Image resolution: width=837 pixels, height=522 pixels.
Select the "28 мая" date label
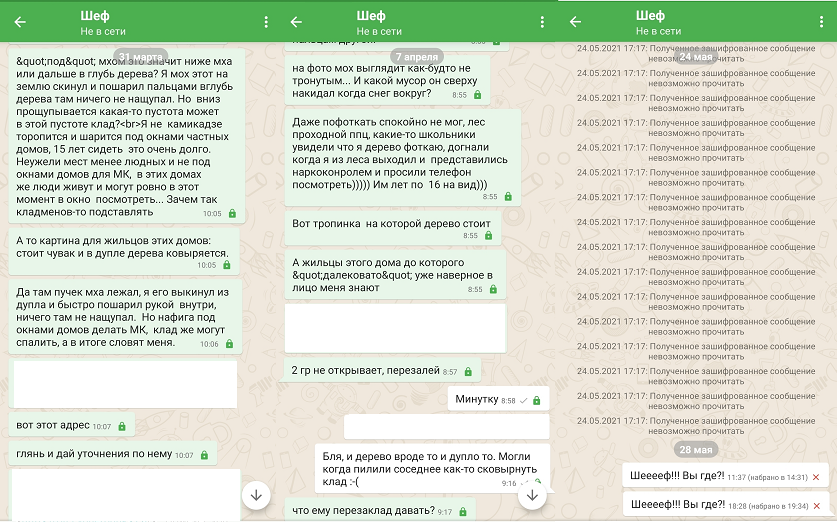[x=695, y=448]
